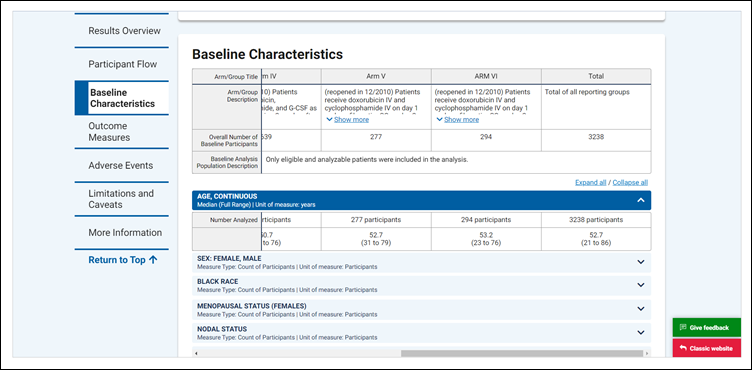The image size is (752, 370).
Task: Jump to Outcome Measures section
Action: [x=109, y=131]
